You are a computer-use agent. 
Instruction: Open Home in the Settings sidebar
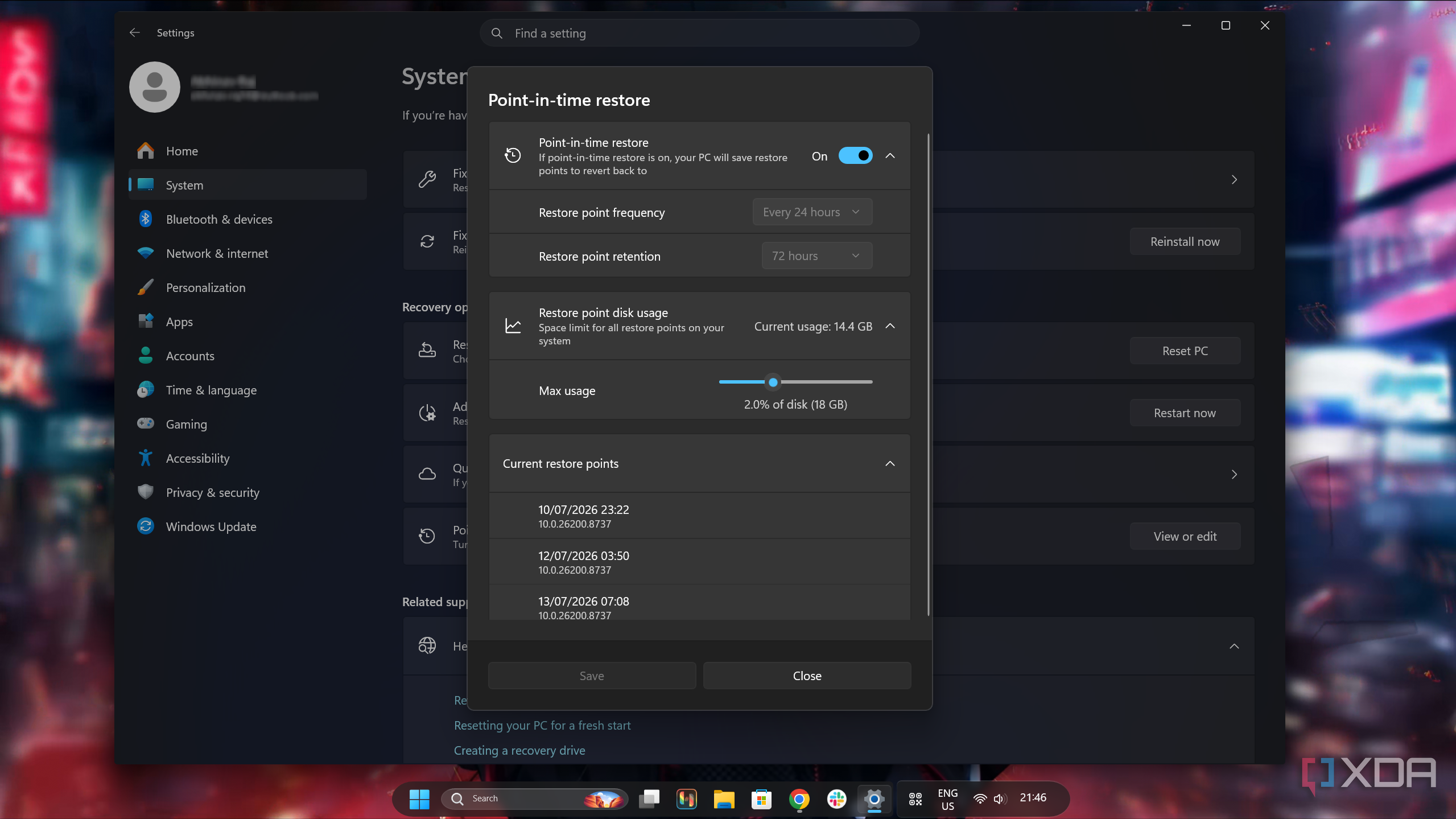[248, 151]
